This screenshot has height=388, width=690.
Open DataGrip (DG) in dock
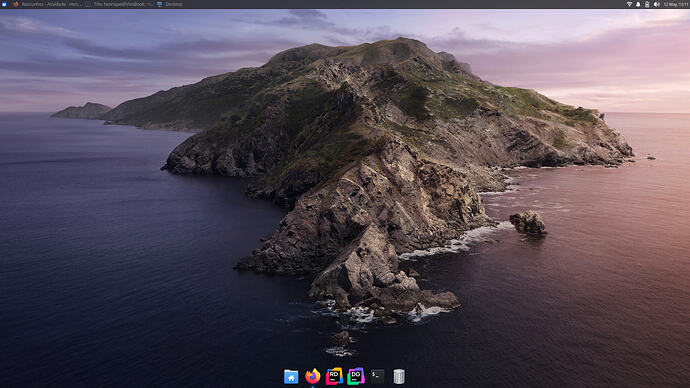(356, 377)
